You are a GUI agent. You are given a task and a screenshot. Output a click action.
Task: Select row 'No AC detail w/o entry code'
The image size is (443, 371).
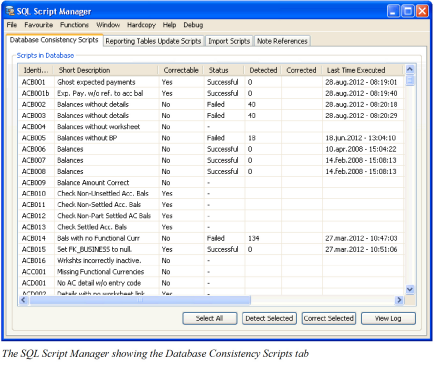click(211, 283)
